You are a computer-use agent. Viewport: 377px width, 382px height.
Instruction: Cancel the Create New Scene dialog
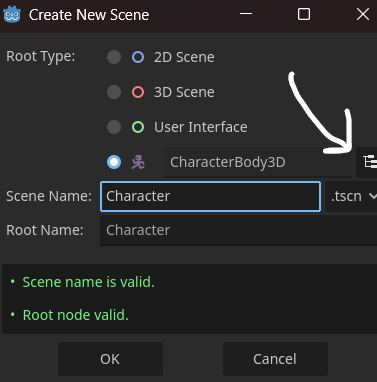coord(275,359)
